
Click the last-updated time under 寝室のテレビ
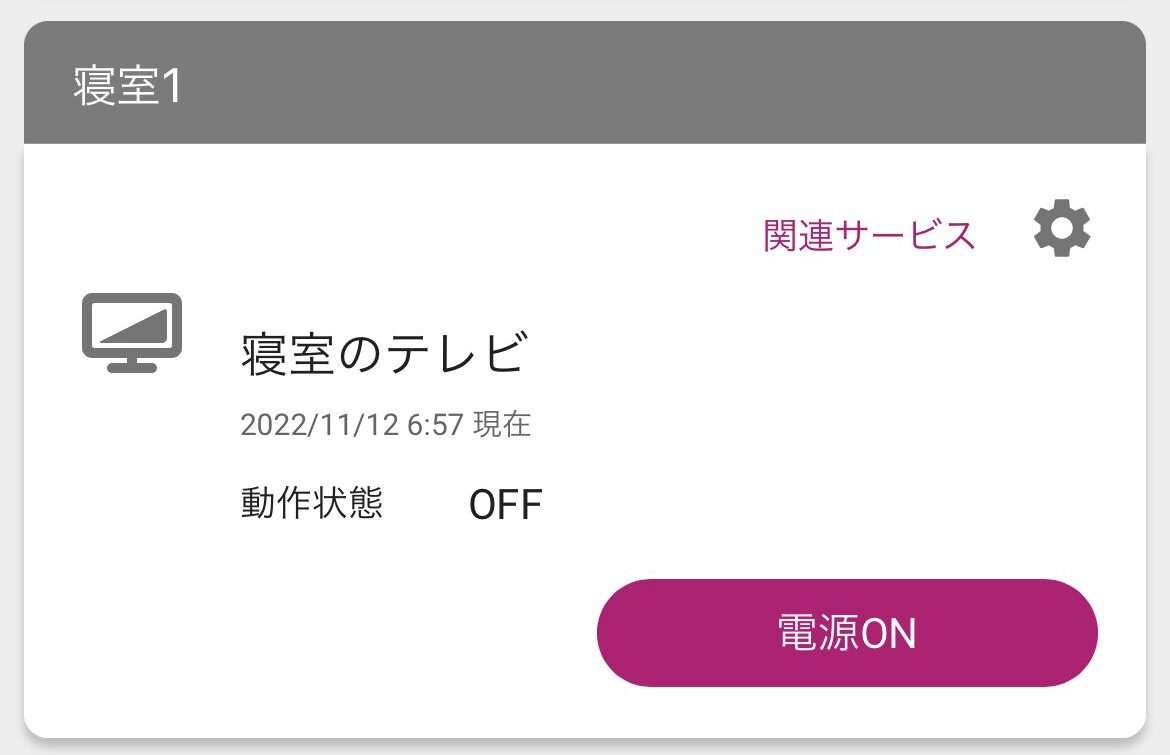coord(385,425)
